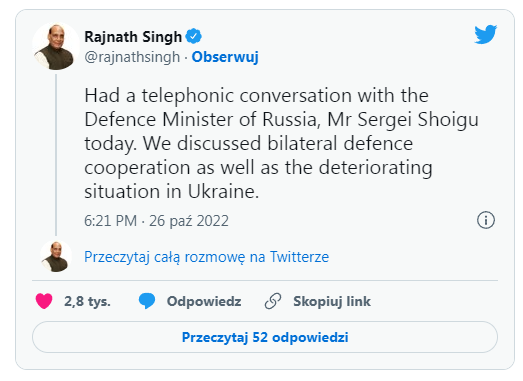Follow the account via Obserwuj
Screen dimensions: 523x381
225,57
